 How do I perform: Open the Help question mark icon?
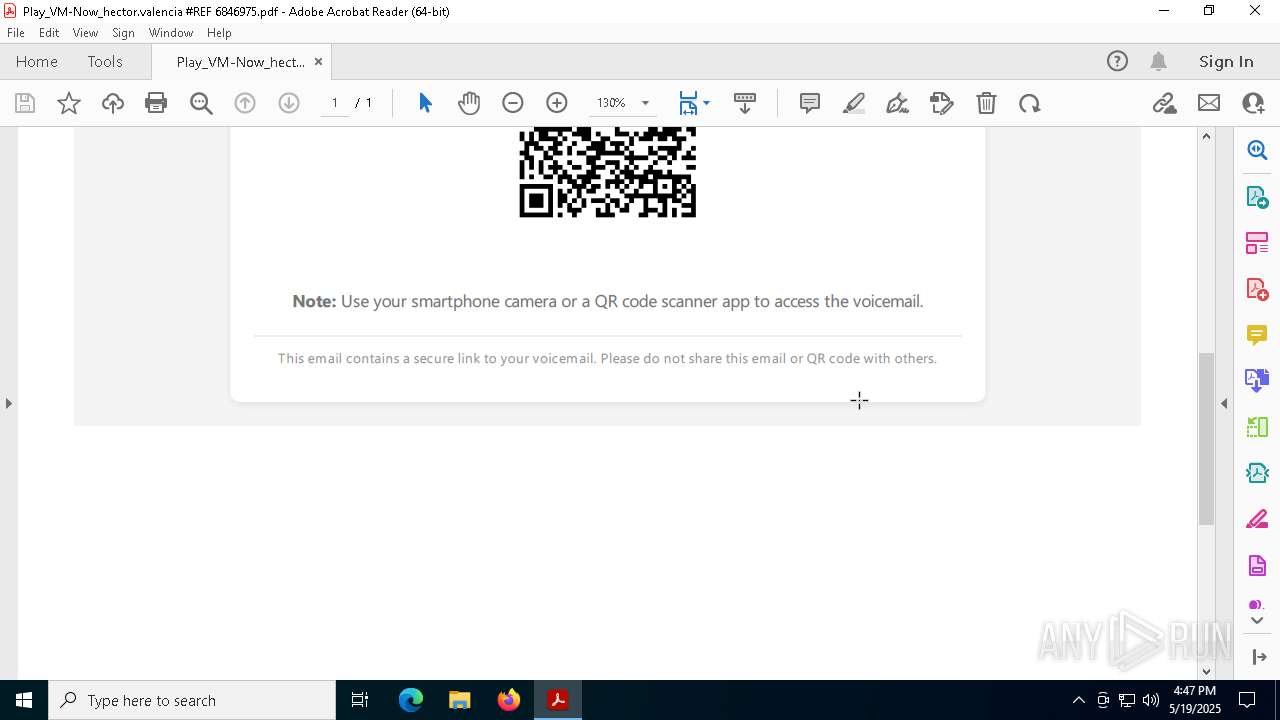pyautogui.click(x=1117, y=61)
